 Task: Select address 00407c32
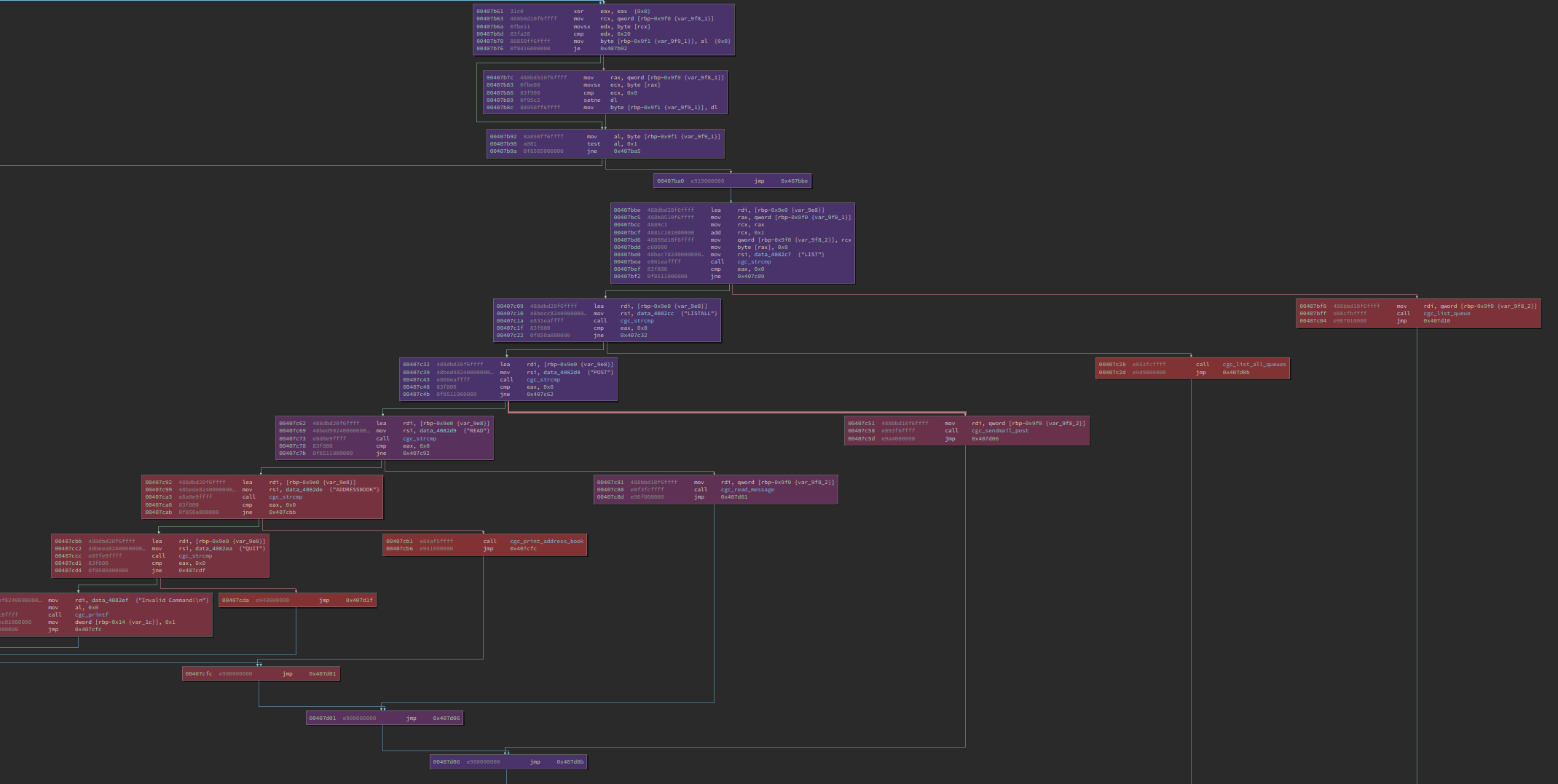[x=416, y=365]
